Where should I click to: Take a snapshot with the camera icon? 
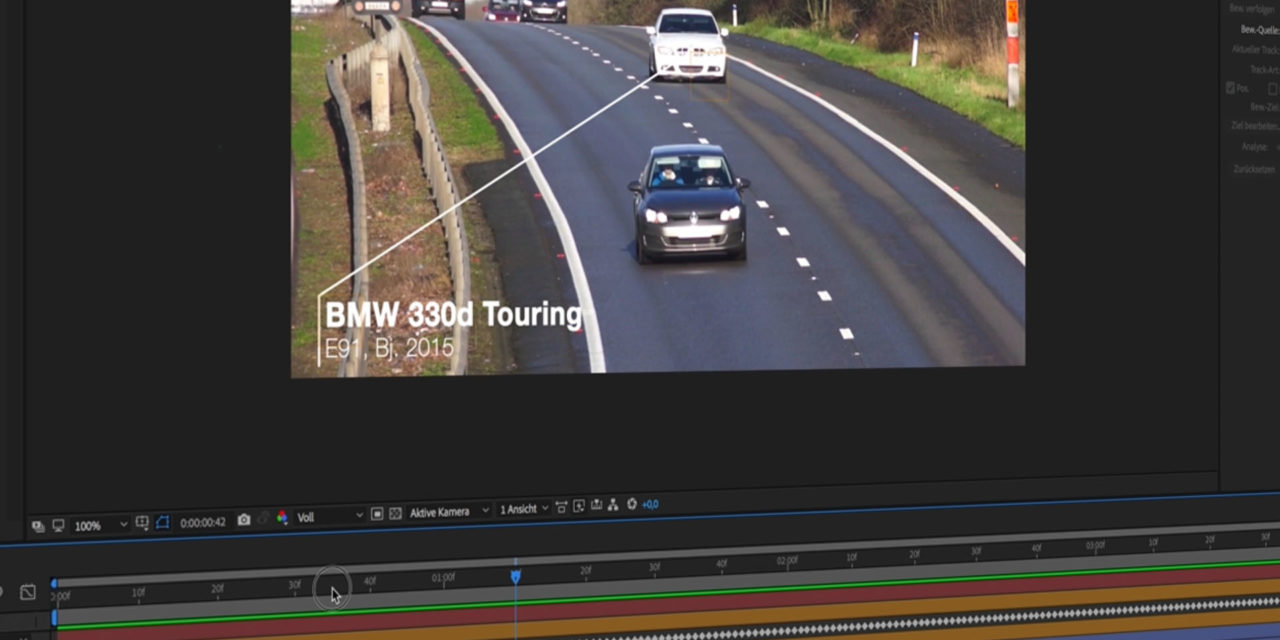244,520
